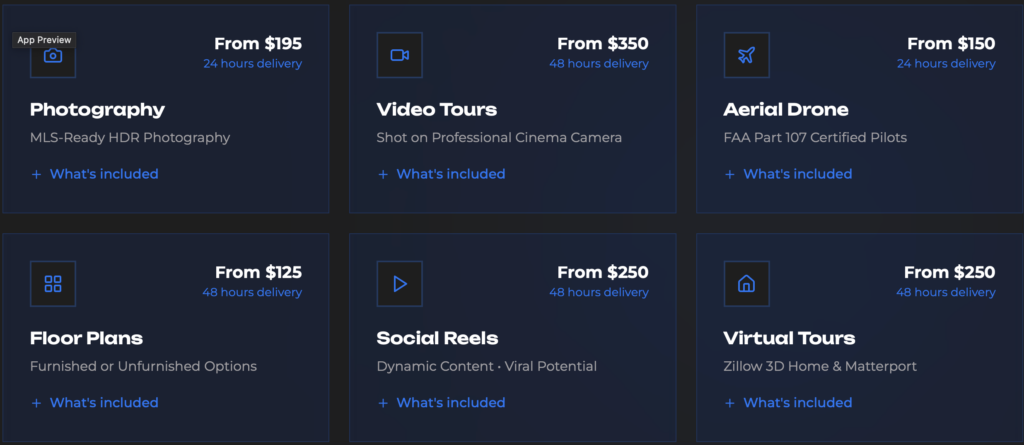Open the Floor Plans title

pyautogui.click(x=86, y=338)
